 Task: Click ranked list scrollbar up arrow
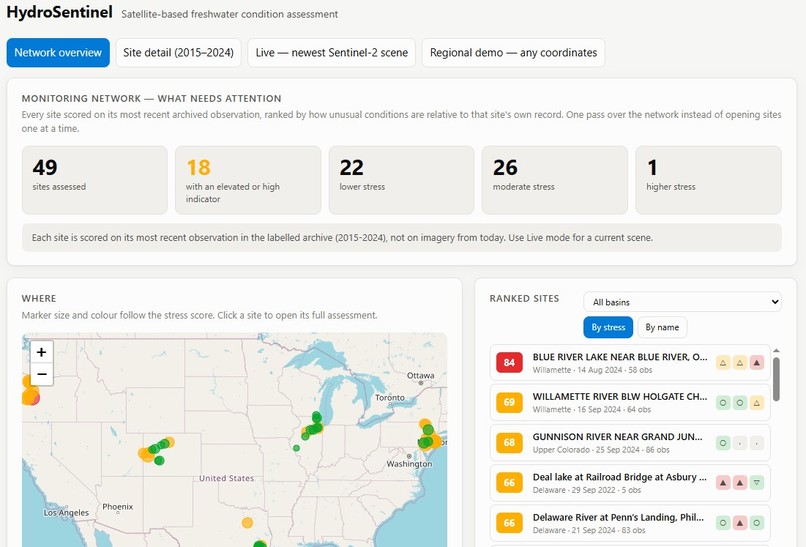(x=776, y=351)
